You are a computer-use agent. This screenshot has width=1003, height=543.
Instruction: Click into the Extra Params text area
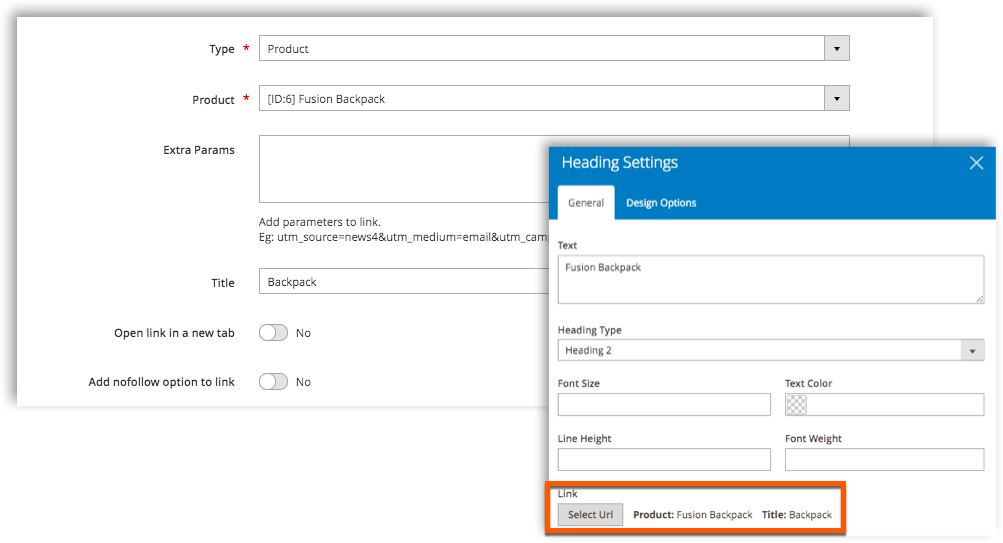coord(404,169)
